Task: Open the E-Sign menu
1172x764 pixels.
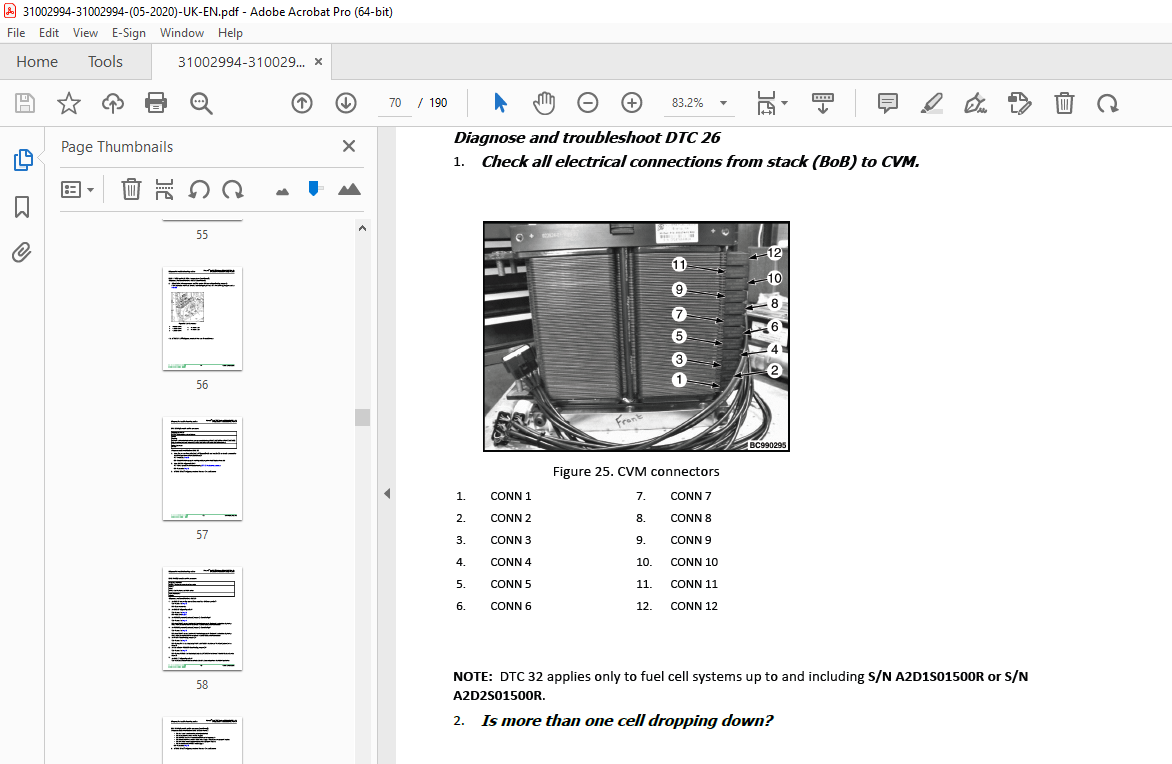Action: pyautogui.click(x=129, y=33)
